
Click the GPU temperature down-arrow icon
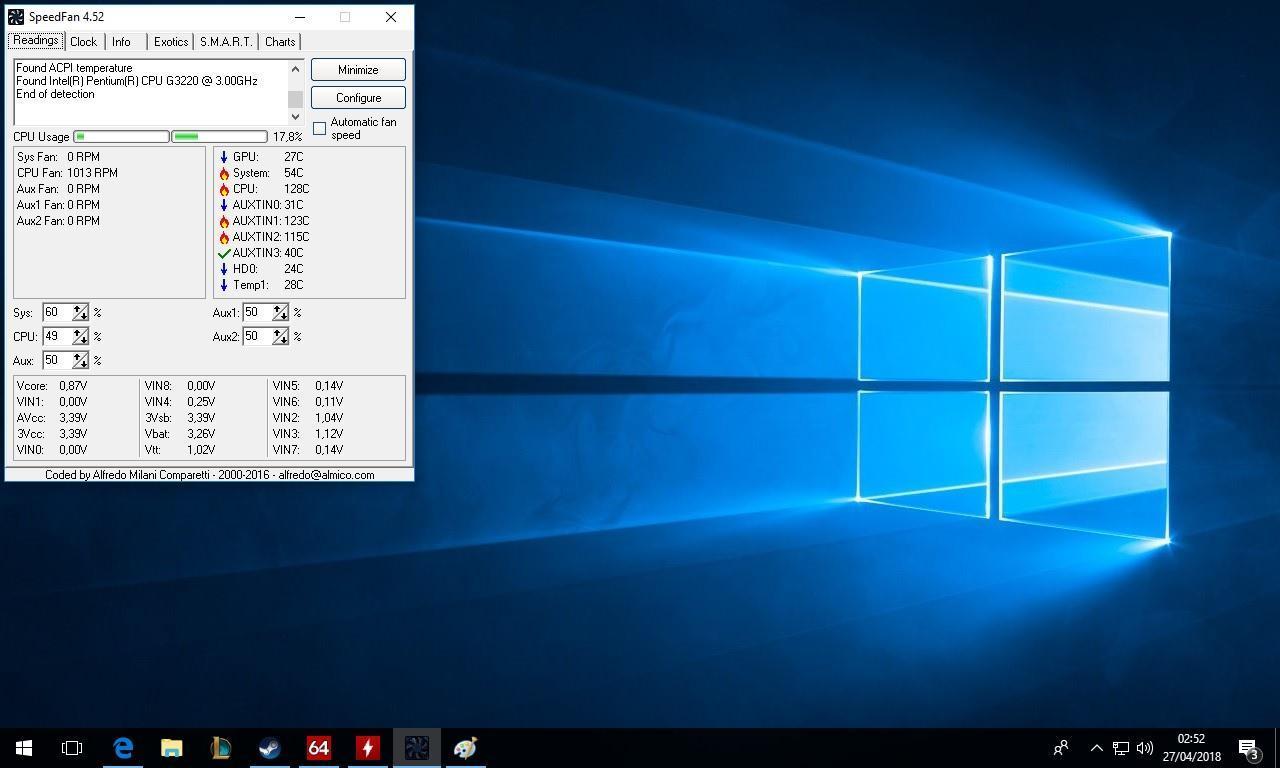[224, 157]
